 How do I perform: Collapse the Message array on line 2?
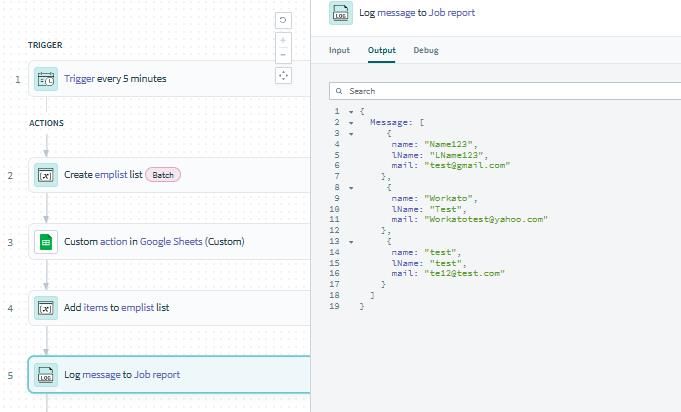pos(351,122)
